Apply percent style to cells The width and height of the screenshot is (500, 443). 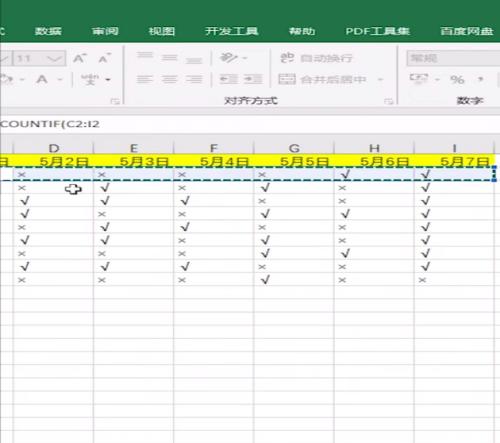pyautogui.click(x=457, y=79)
